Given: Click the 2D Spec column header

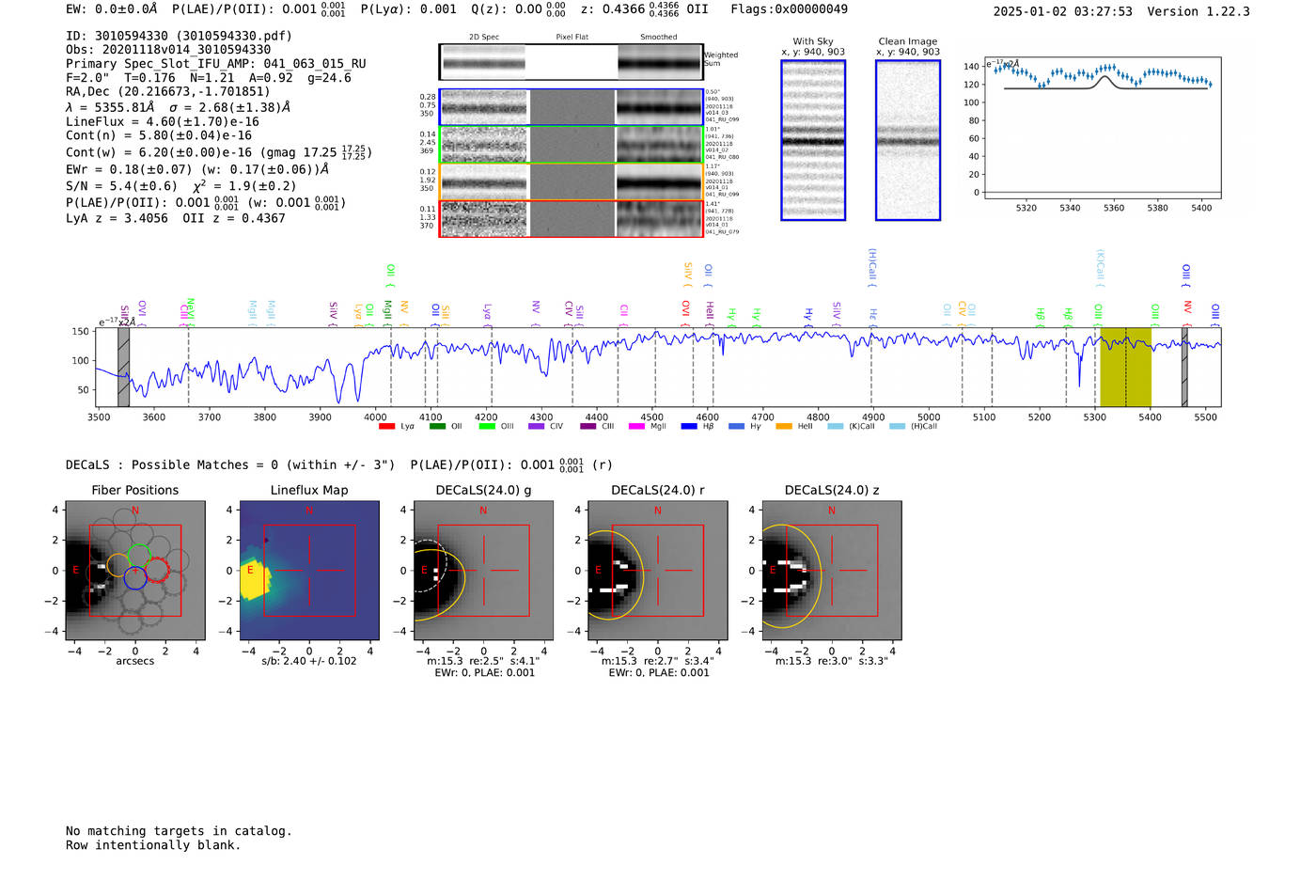Looking at the screenshot, I should pyautogui.click(x=484, y=38).
